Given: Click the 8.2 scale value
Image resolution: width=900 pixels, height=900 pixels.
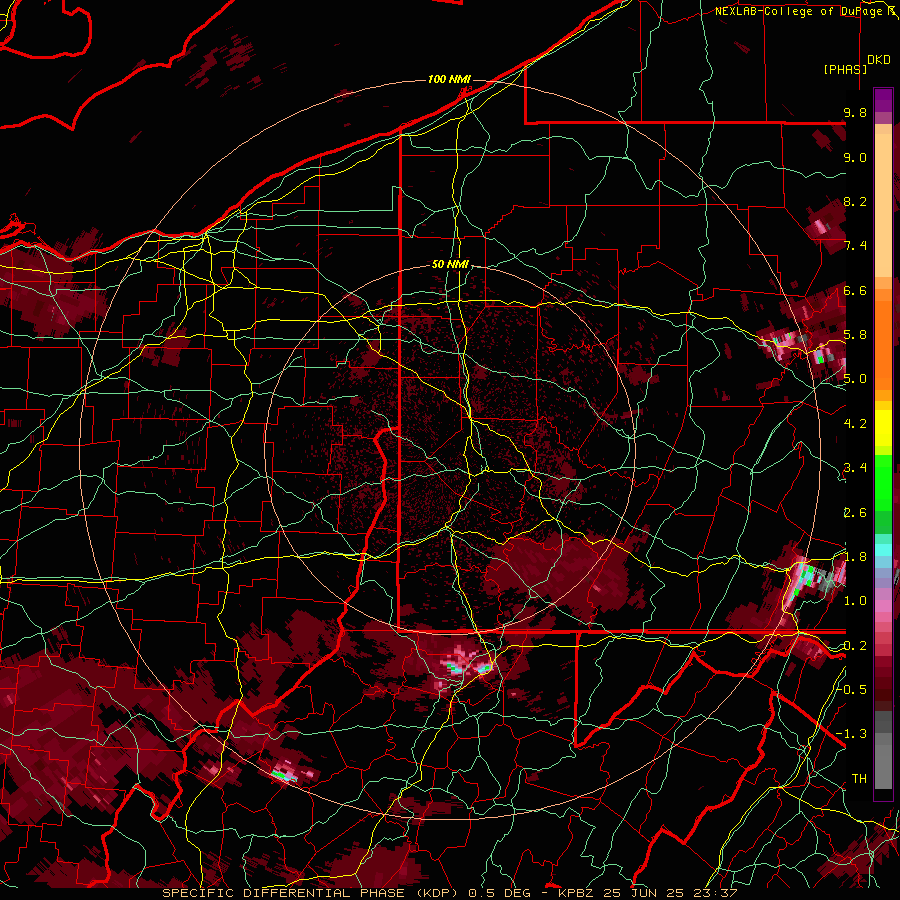Looking at the screenshot, I should (855, 202).
